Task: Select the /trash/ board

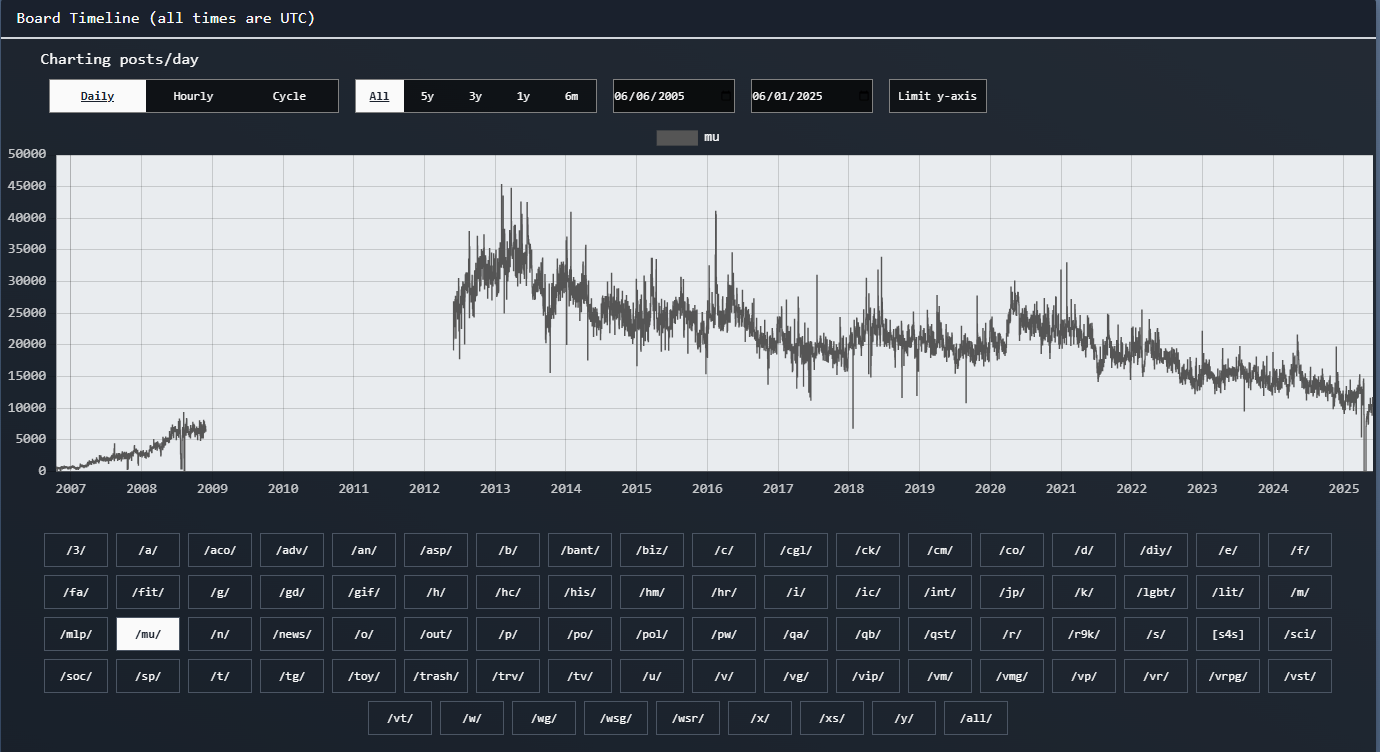Action: click(x=436, y=676)
